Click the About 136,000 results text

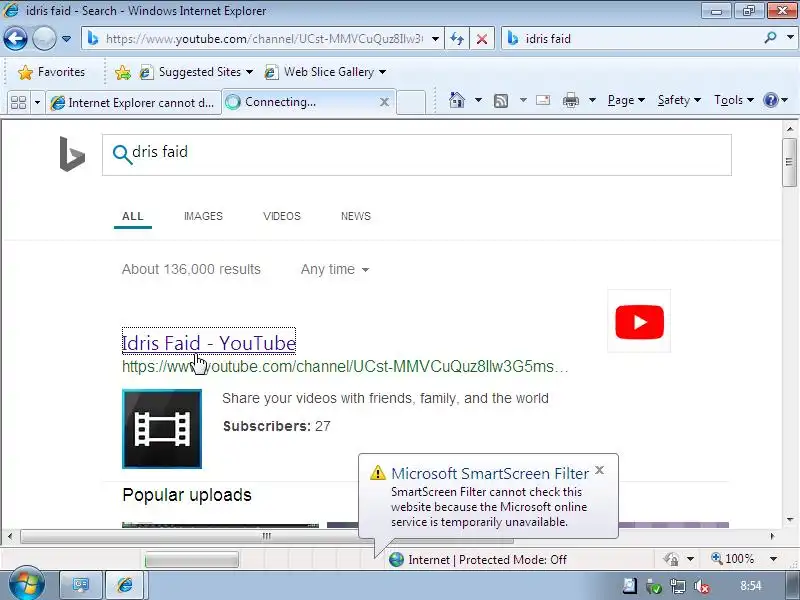click(x=191, y=269)
